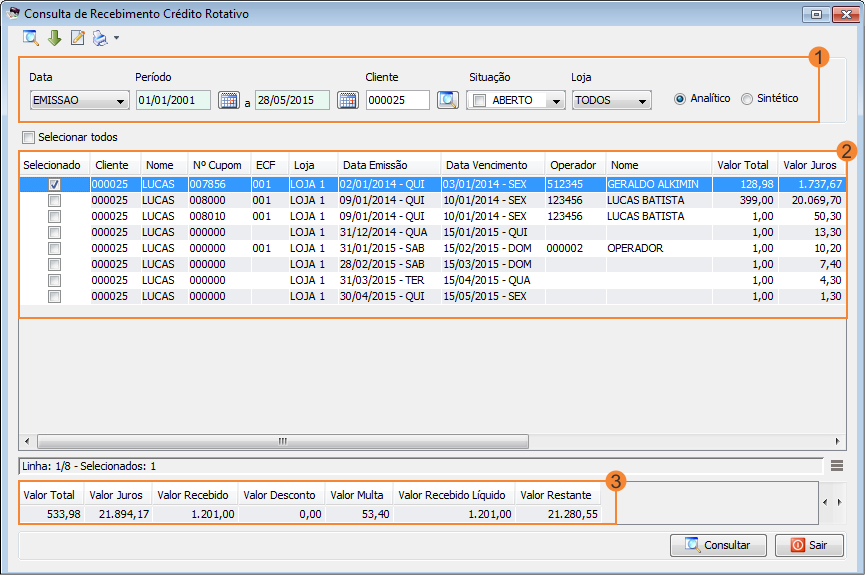Sort by Valor Total column header in grid
The image size is (865, 575).
743,165
